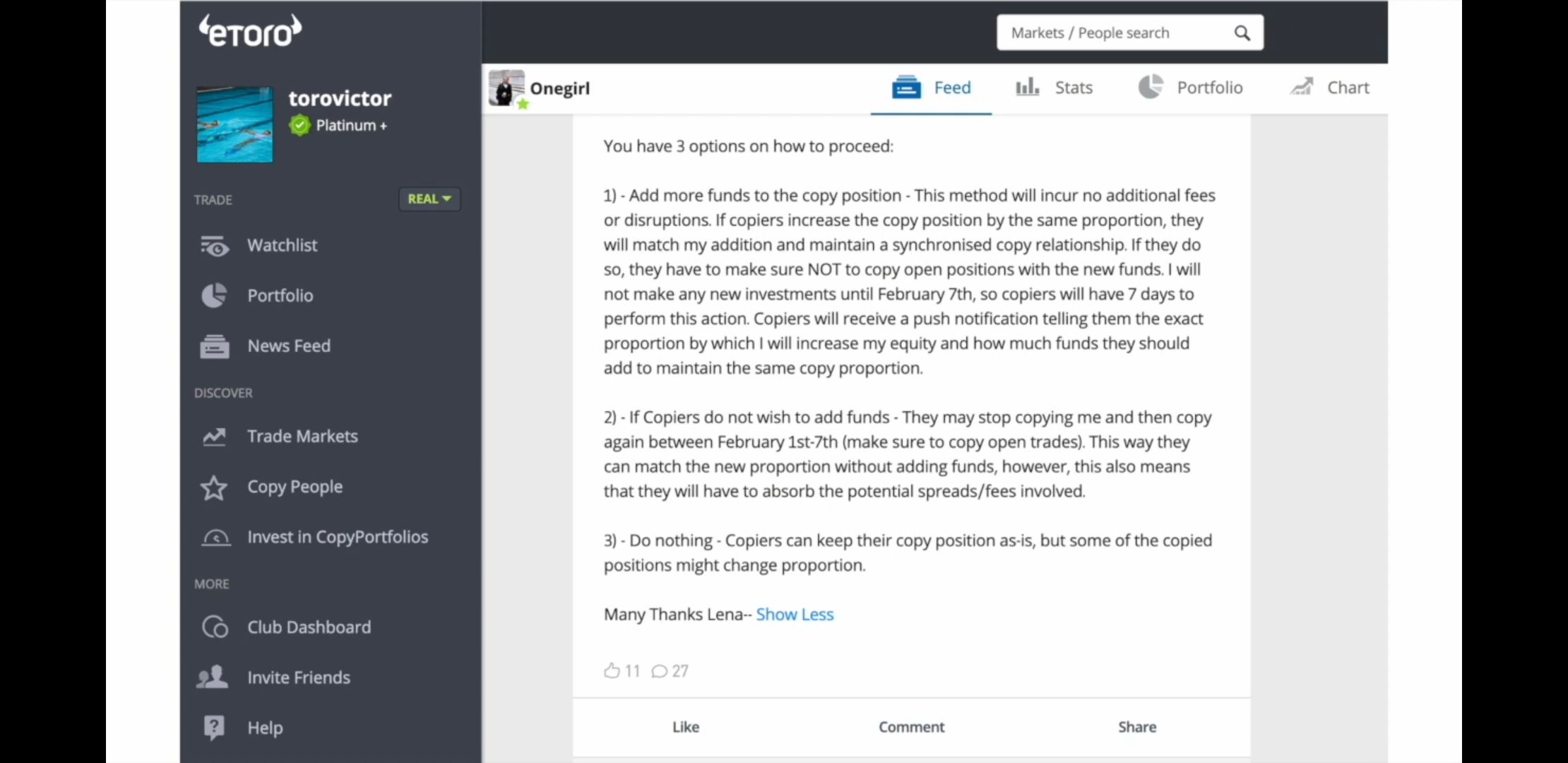Click the Help question mark icon
The height and width of the screenshot is (763, 1568).
click(x=214, y=727)
